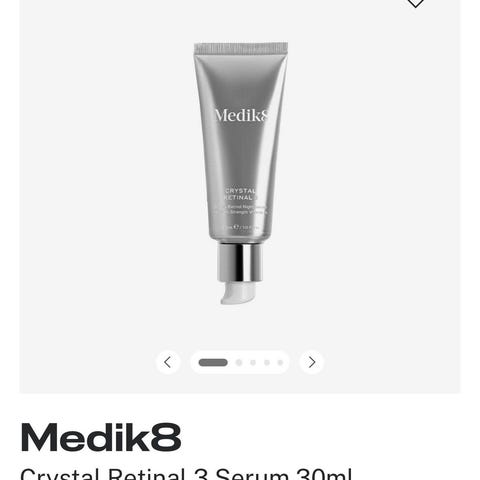The height and width of the screenshot is (480, 480).
Task: Jump to second image via carousel dot
Action: [239, 362]
